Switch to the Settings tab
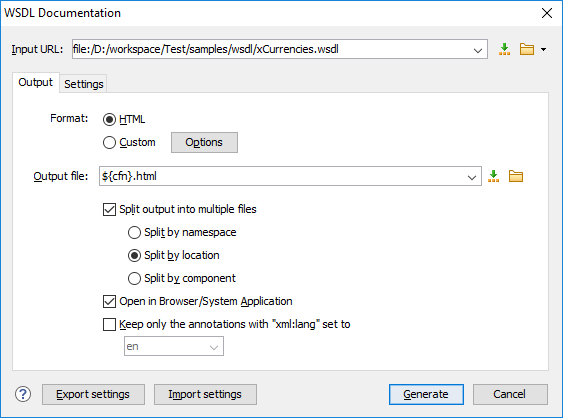The image size is (563, 418). coord(84,84)
